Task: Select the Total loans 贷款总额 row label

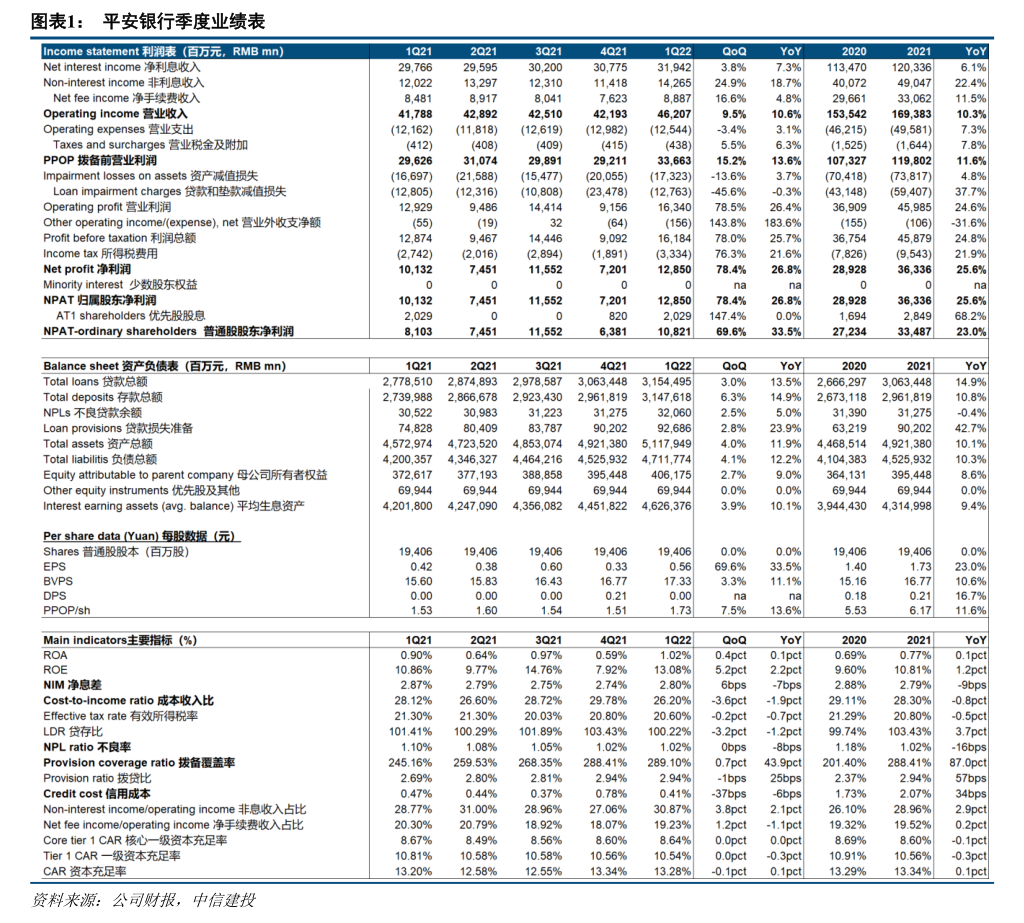Action: [95, 382]
